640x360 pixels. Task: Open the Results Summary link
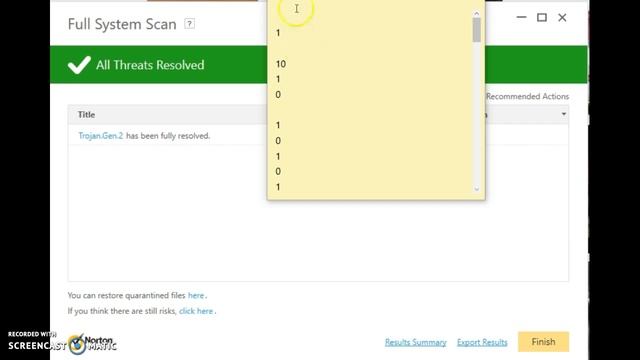pos(416,342)
